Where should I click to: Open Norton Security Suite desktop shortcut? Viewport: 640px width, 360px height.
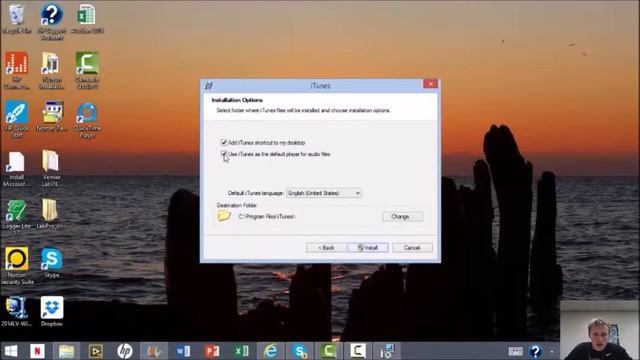[x=17, y=266]
